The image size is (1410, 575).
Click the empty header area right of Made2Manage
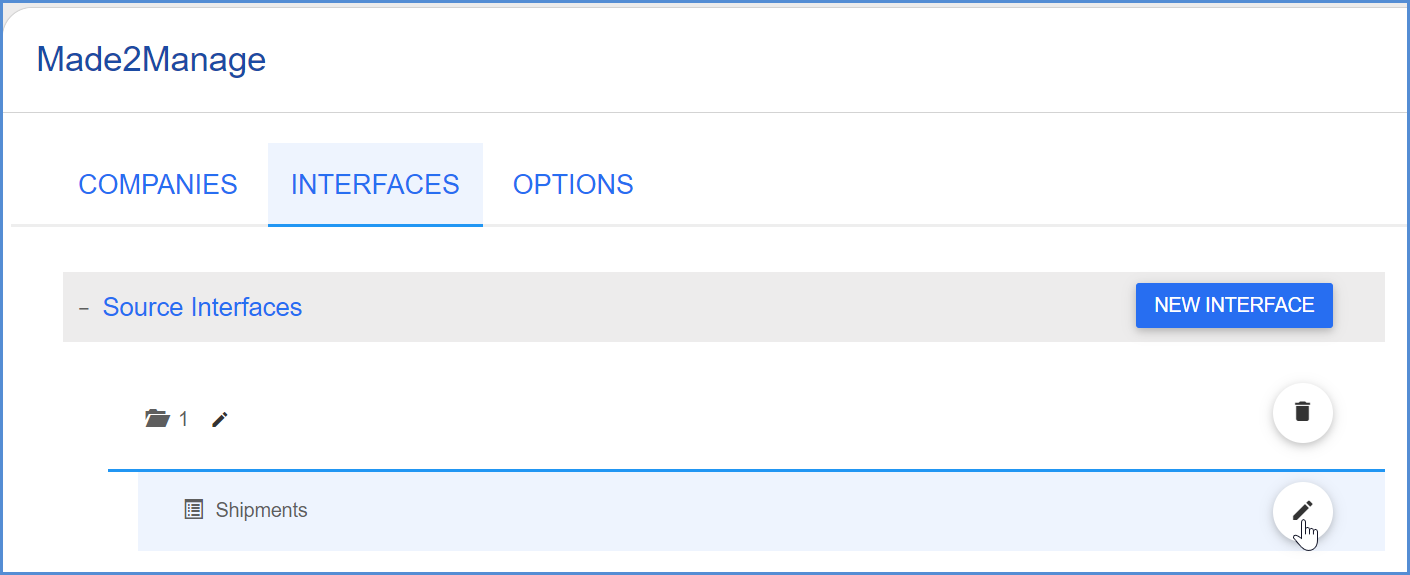click(800, 60)
